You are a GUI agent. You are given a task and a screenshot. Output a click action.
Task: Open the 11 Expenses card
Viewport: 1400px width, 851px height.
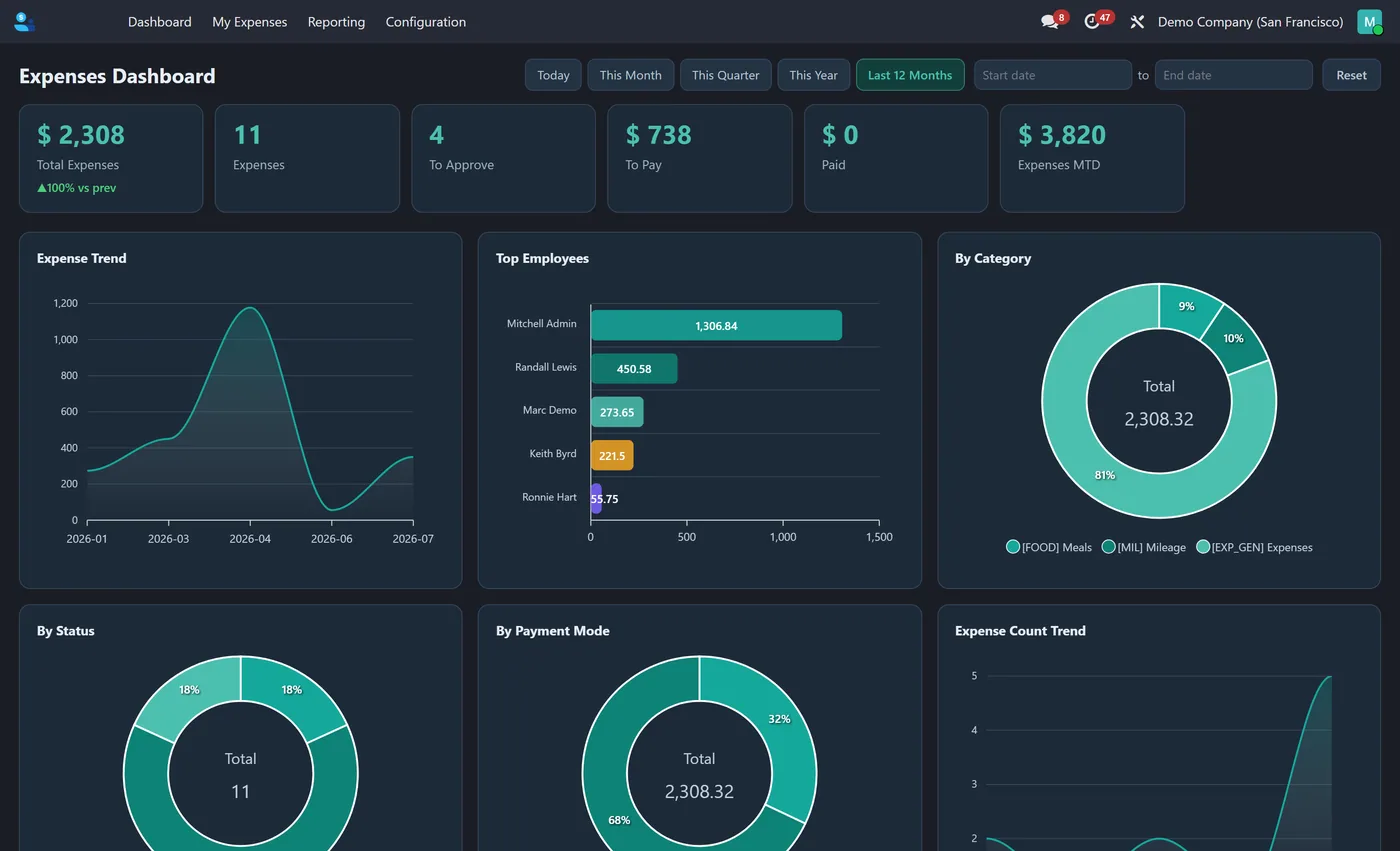click(307, 158)
